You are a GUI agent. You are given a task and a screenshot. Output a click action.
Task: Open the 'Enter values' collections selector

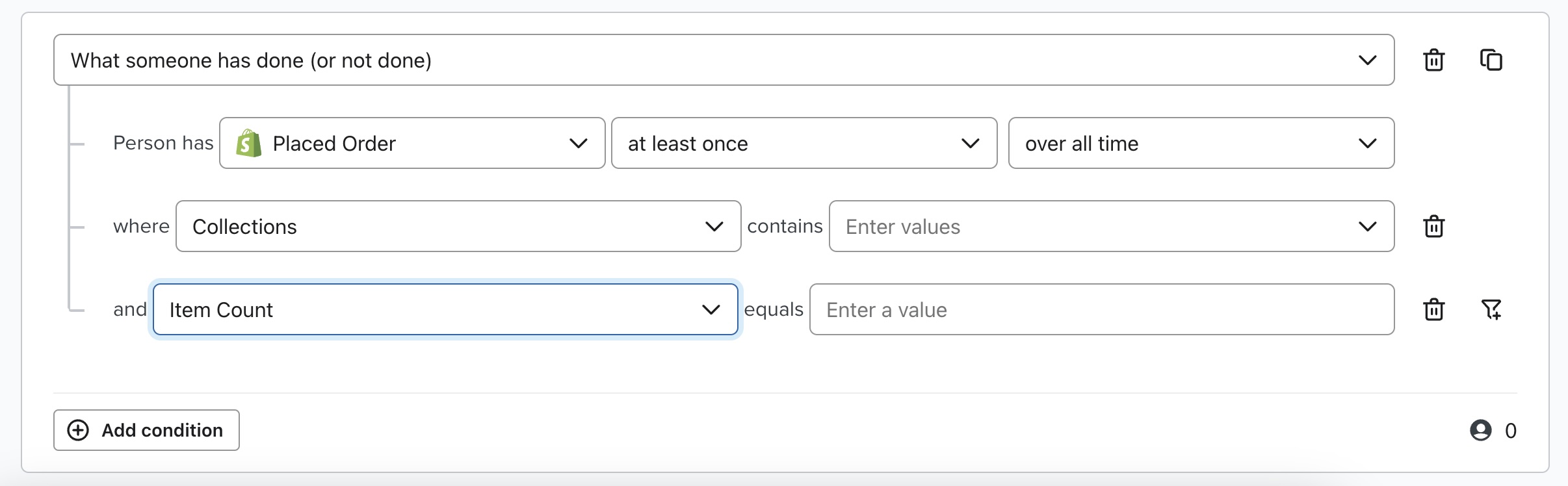[1111, 226]
